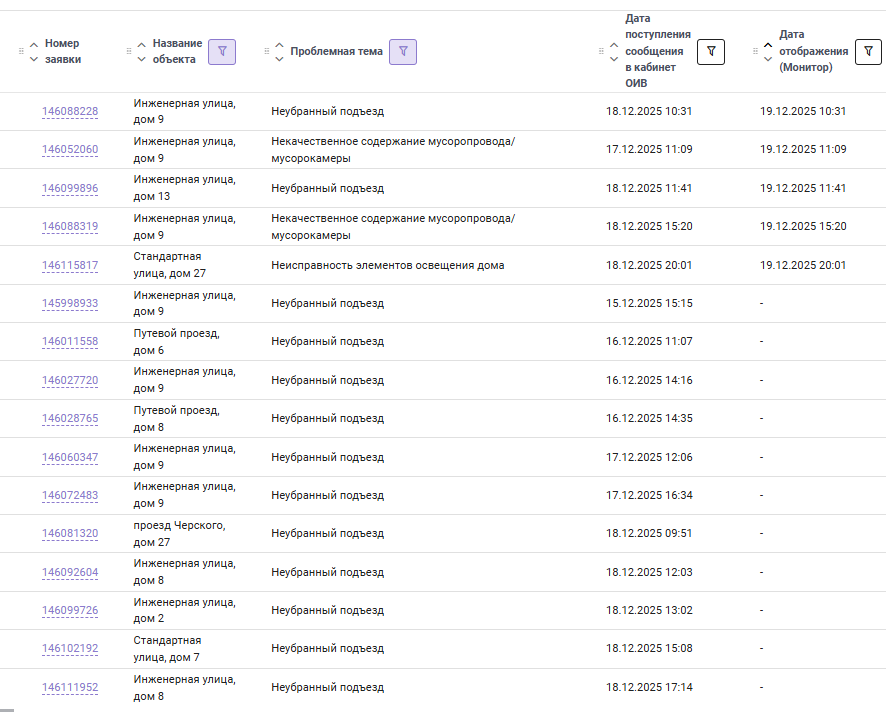Sort "Дата отображения (Монитор)" ascending with up arrow
The height and width of the screenshot is (721, 886).
(x=768, y=45)
